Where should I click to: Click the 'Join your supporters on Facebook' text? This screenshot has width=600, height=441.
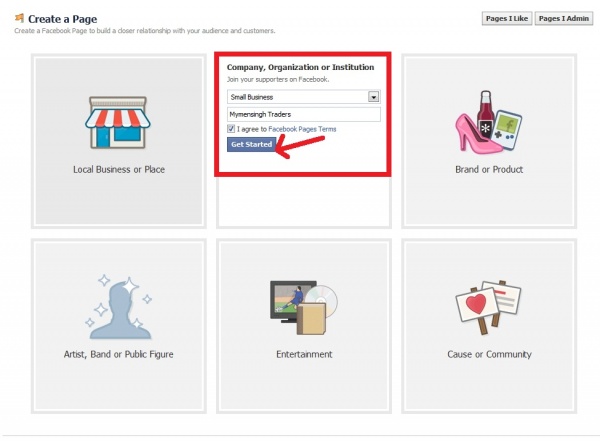(x=278, y=79)
